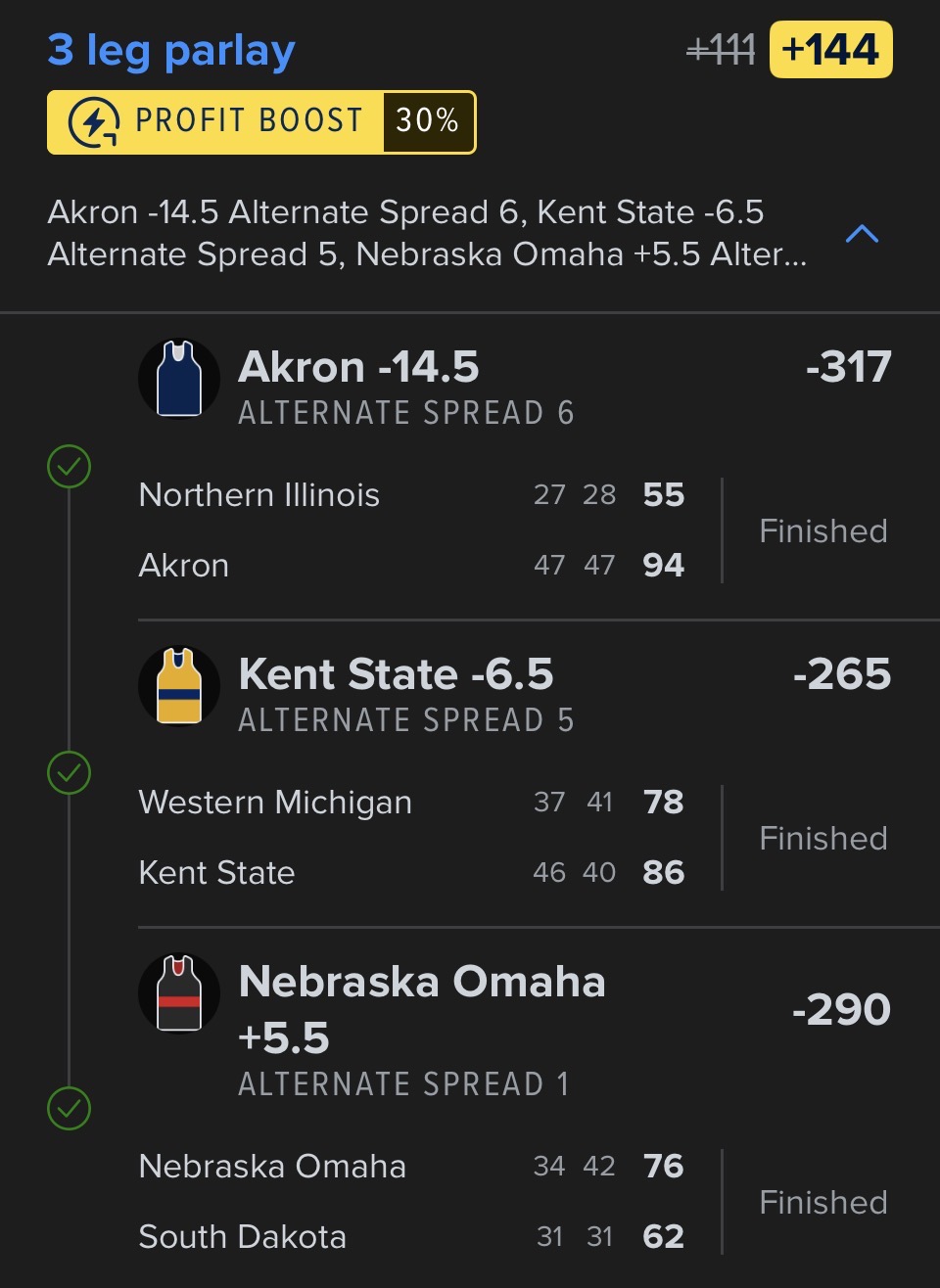Tap the Akron navy jersey icon

click(x=179, y=379)
